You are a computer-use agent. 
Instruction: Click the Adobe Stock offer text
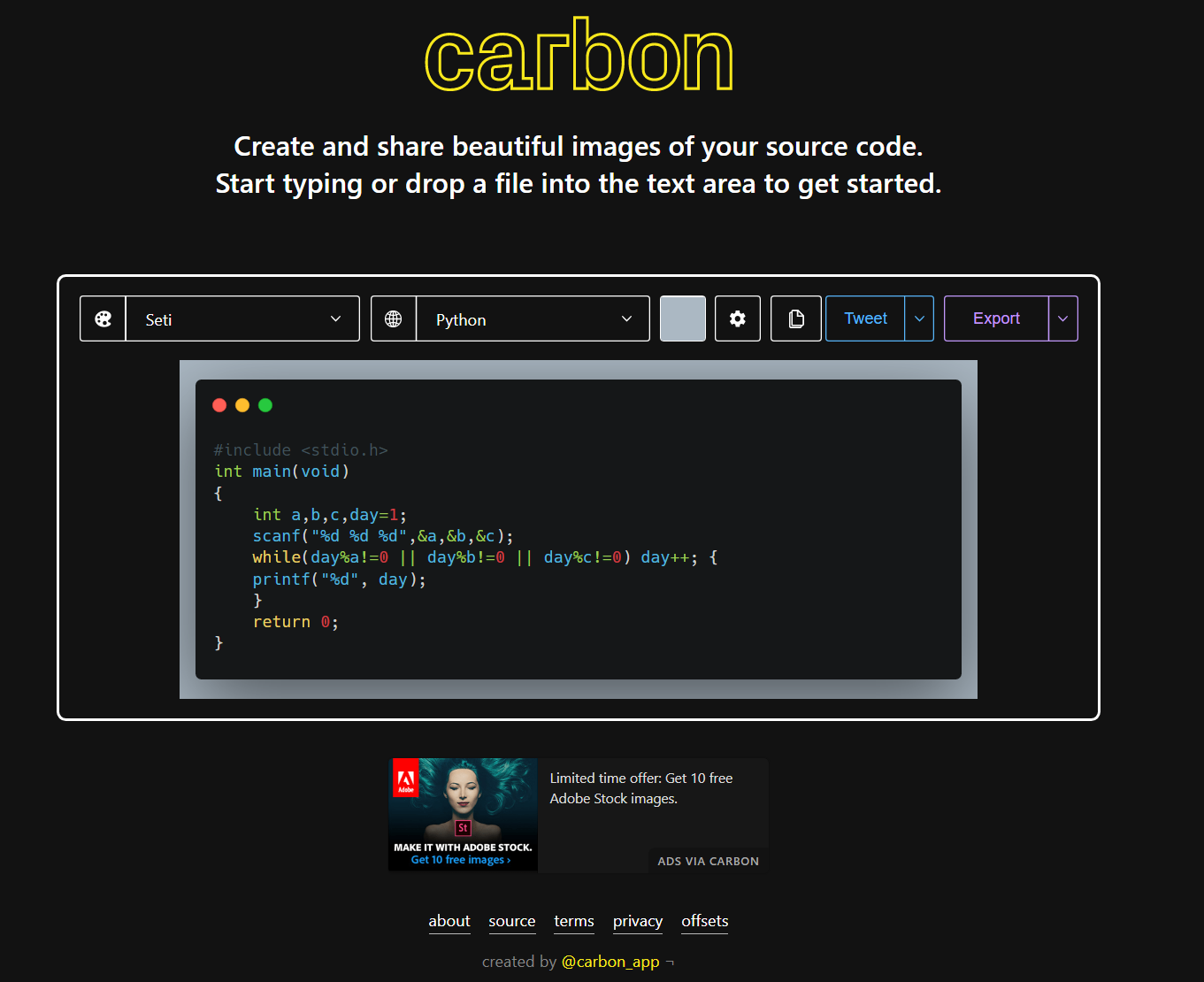click(641, 788)
